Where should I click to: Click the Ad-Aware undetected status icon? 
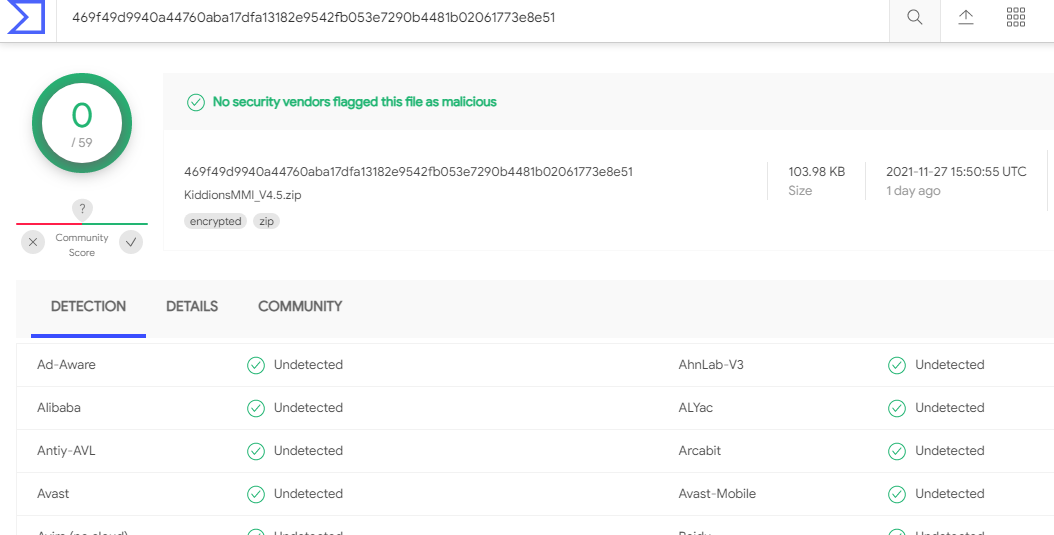point(256,365)
